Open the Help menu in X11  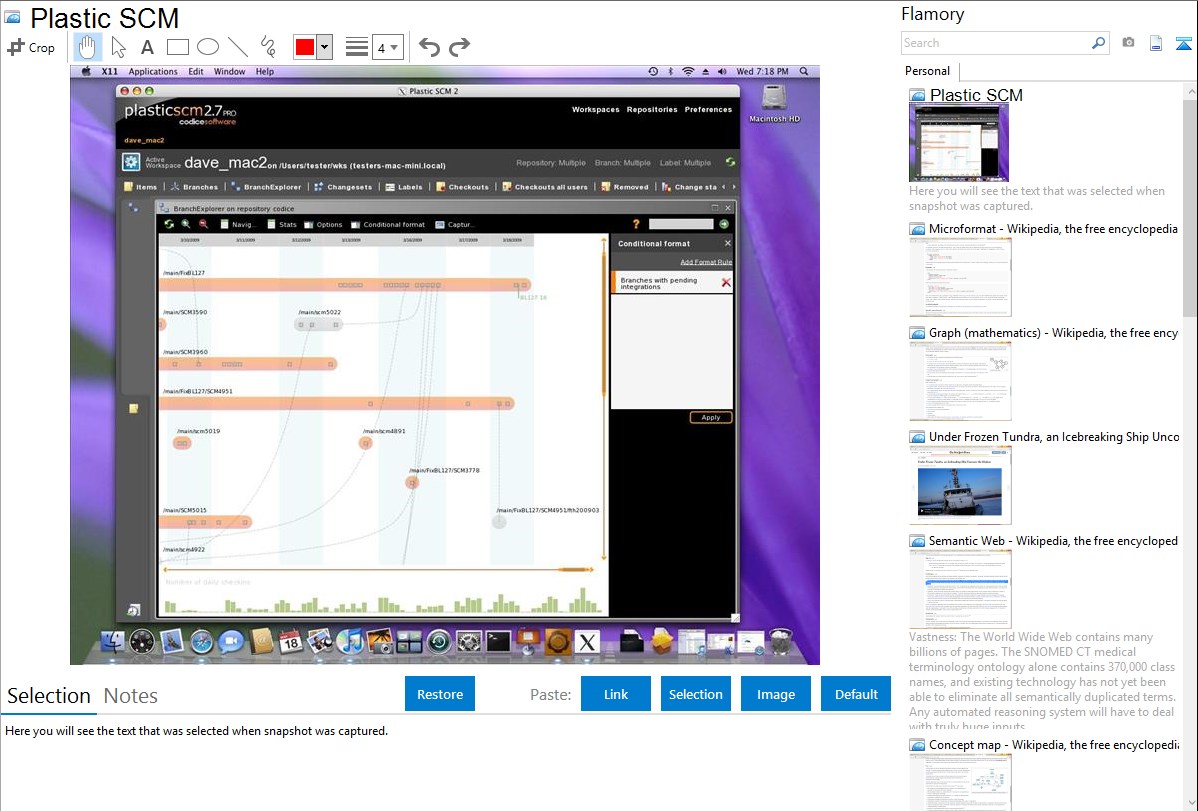(x=264, y=72)
